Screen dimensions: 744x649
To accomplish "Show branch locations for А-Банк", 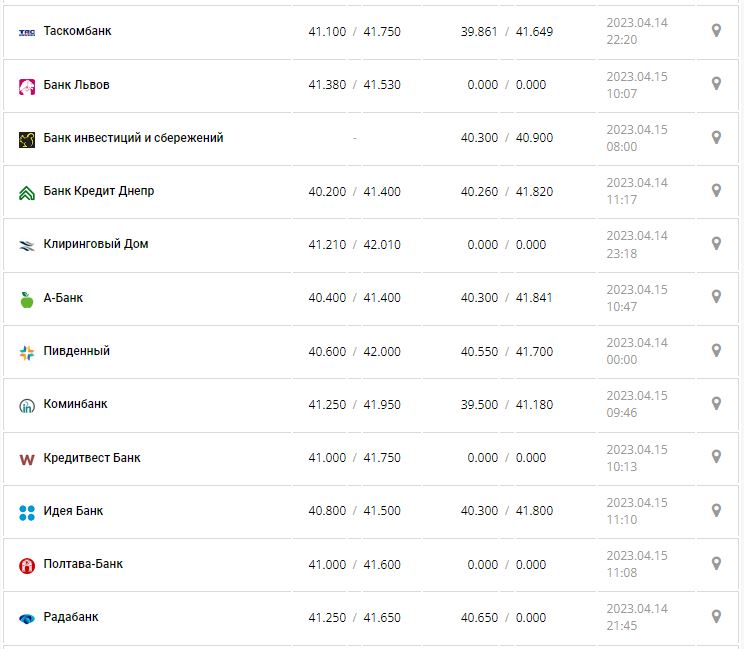I will (716, 297).
